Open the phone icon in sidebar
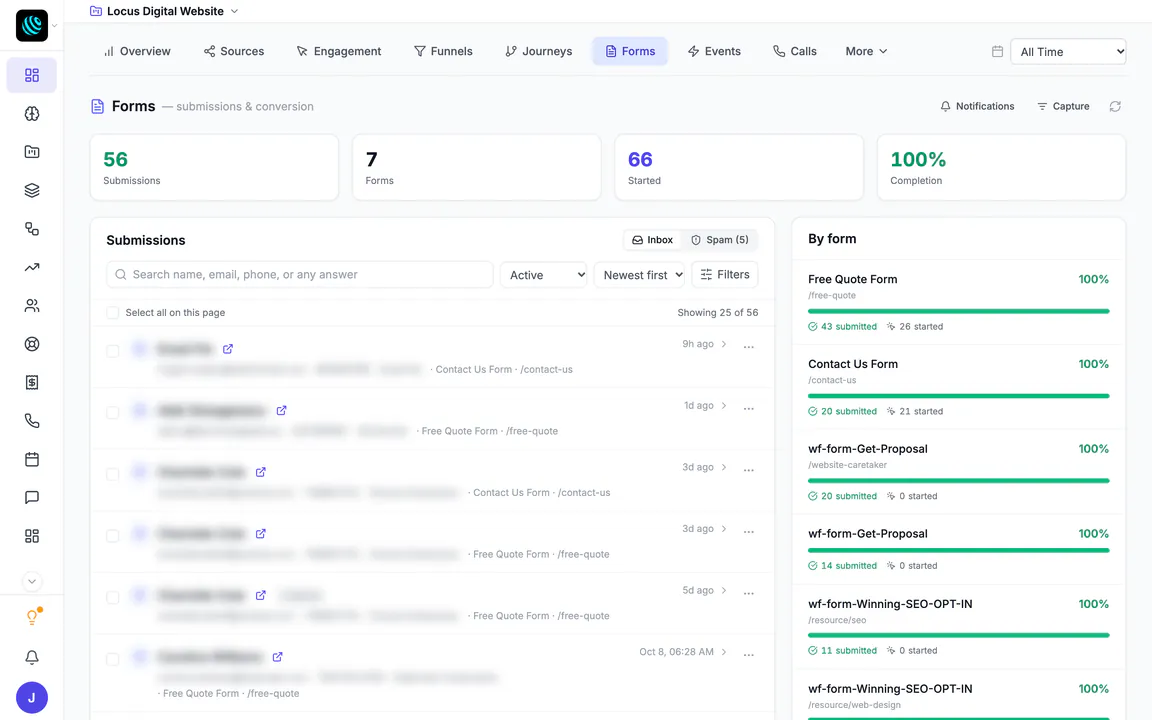 point(32,421)
